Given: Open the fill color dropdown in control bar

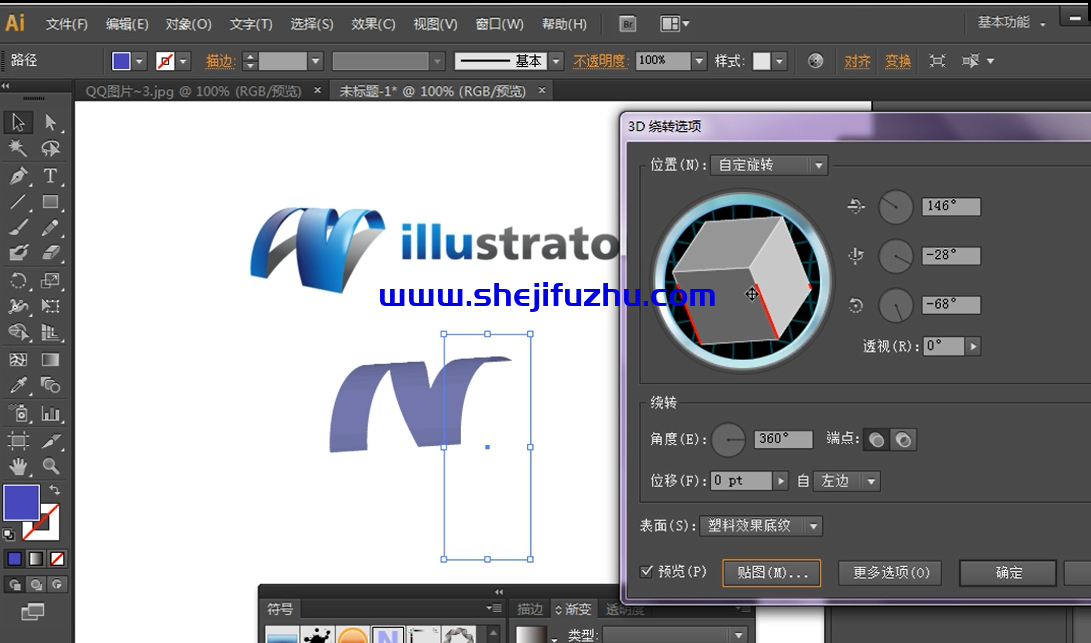Looking at the screenshot, I should point(139,61).
